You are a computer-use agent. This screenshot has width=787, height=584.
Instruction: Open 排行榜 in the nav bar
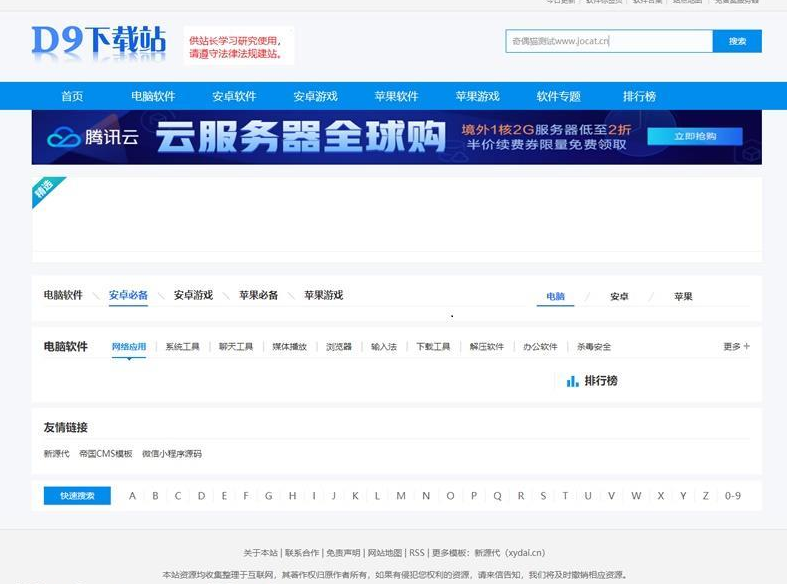(x=639, y=96)
